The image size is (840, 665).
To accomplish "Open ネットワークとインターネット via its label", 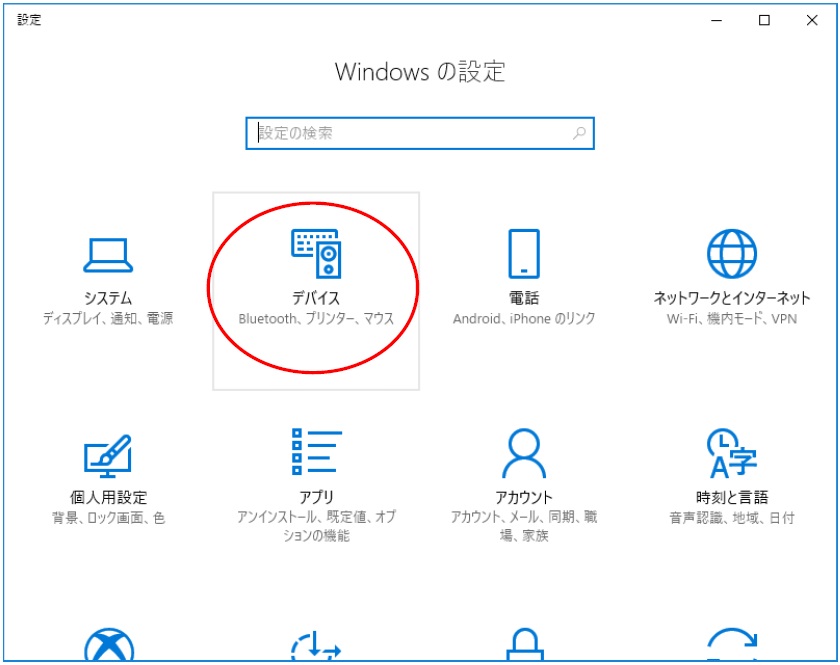I will 732,298.
